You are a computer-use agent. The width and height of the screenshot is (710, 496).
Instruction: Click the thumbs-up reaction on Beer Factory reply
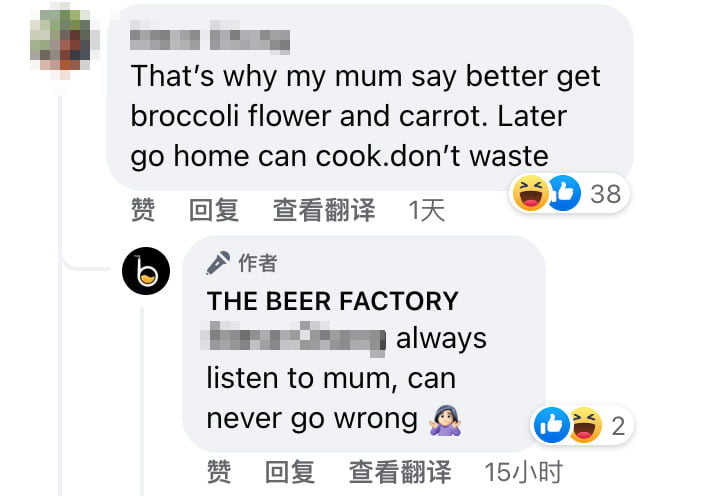551,425
